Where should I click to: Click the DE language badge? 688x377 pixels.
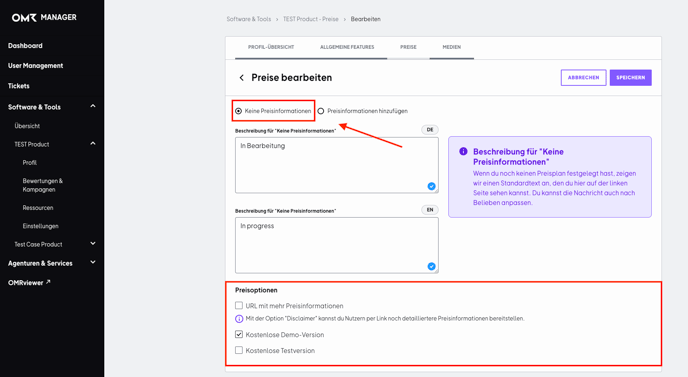430,129
